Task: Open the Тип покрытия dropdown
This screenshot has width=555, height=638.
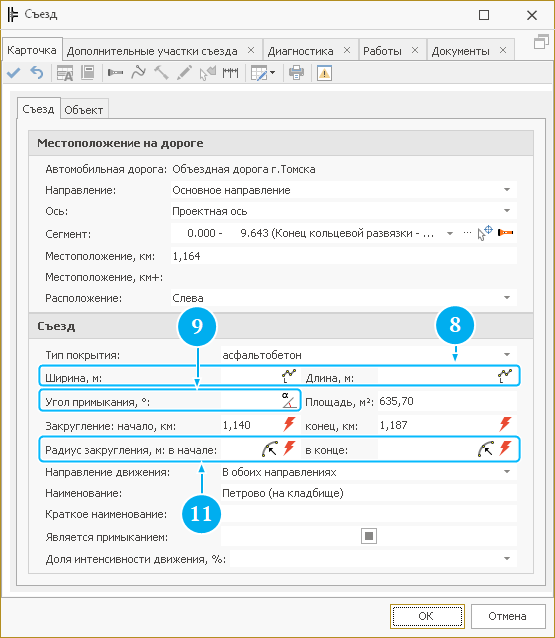Action: (507, 355)
